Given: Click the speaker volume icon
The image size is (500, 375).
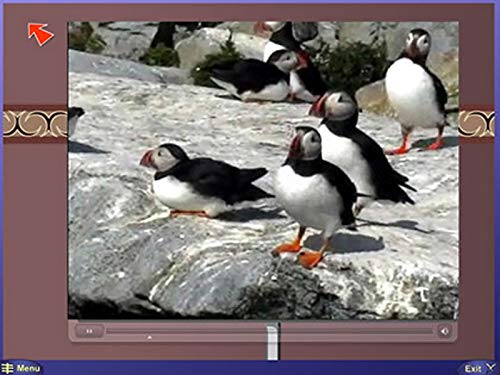Looking at the screenshot, I should pos(444,331).
